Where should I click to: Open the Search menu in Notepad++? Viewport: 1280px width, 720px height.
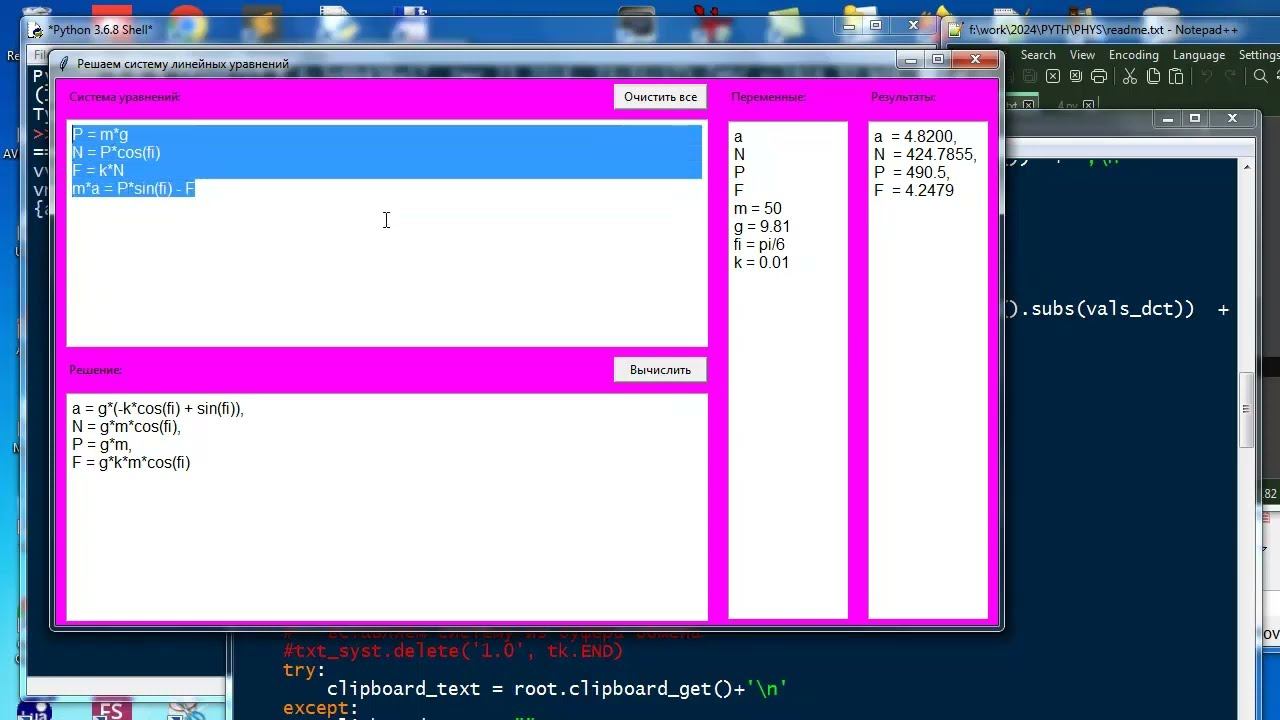point(1038,55)
